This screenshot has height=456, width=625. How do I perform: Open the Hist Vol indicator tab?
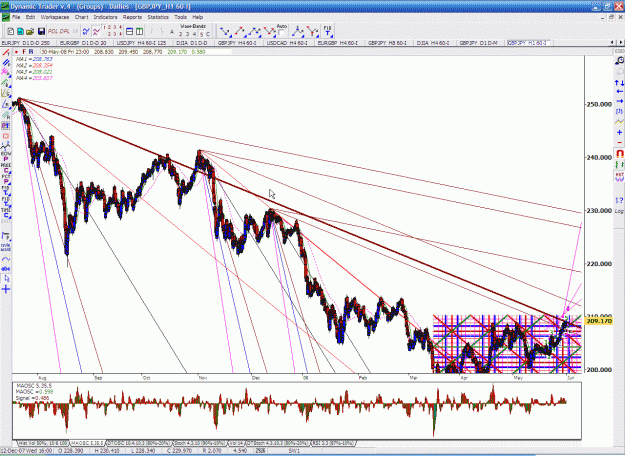pyautogui.click(x=43, y=443)
